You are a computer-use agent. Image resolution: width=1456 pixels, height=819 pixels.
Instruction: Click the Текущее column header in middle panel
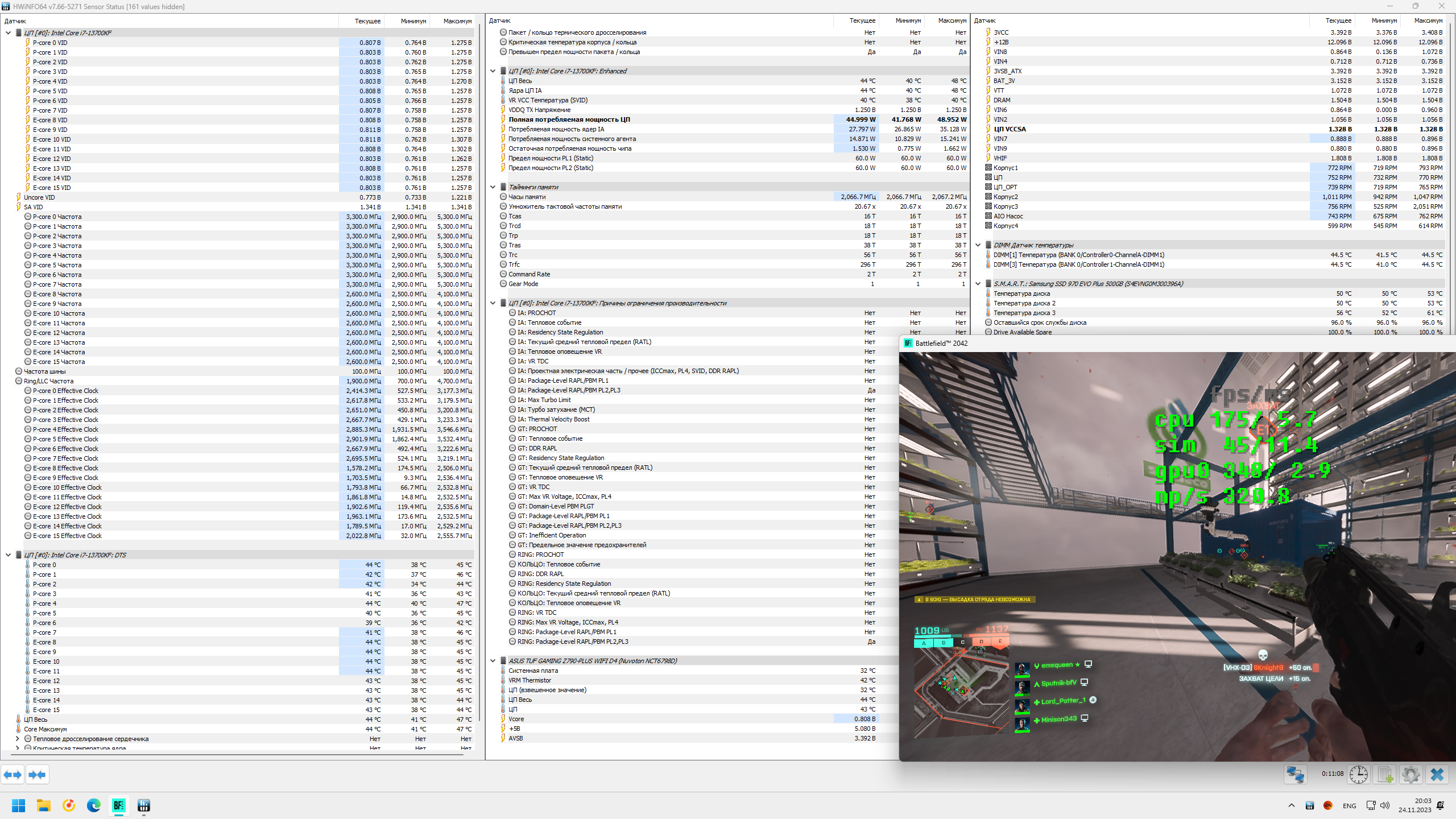pos(862,20)
